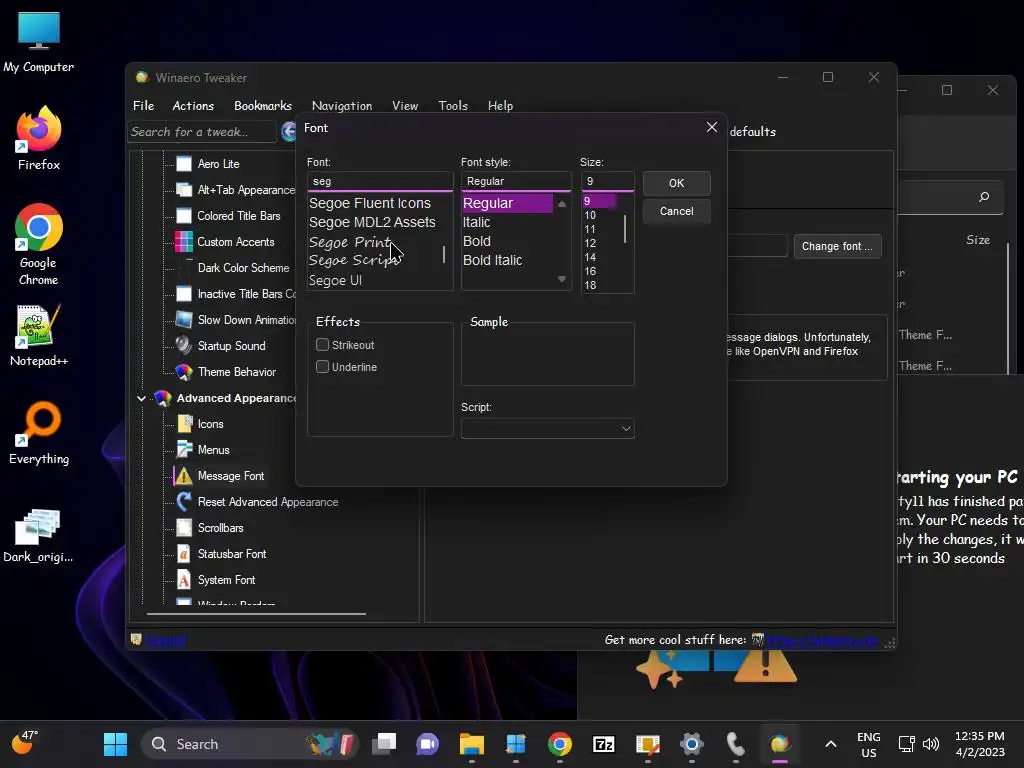1024x768 pixels.
Task: Open the Help menu
Action: tap(500, 106)
